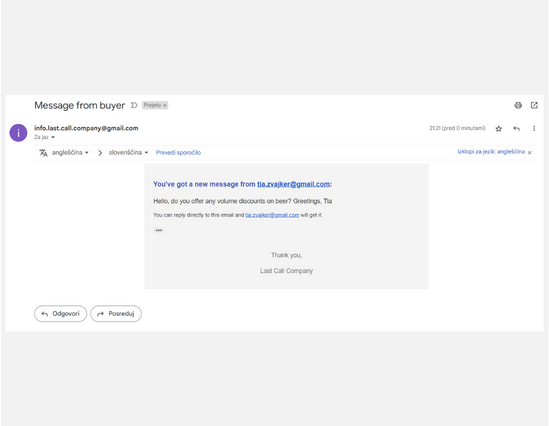Click Izklopi za jezik: angleščina link

coord(491,152)
